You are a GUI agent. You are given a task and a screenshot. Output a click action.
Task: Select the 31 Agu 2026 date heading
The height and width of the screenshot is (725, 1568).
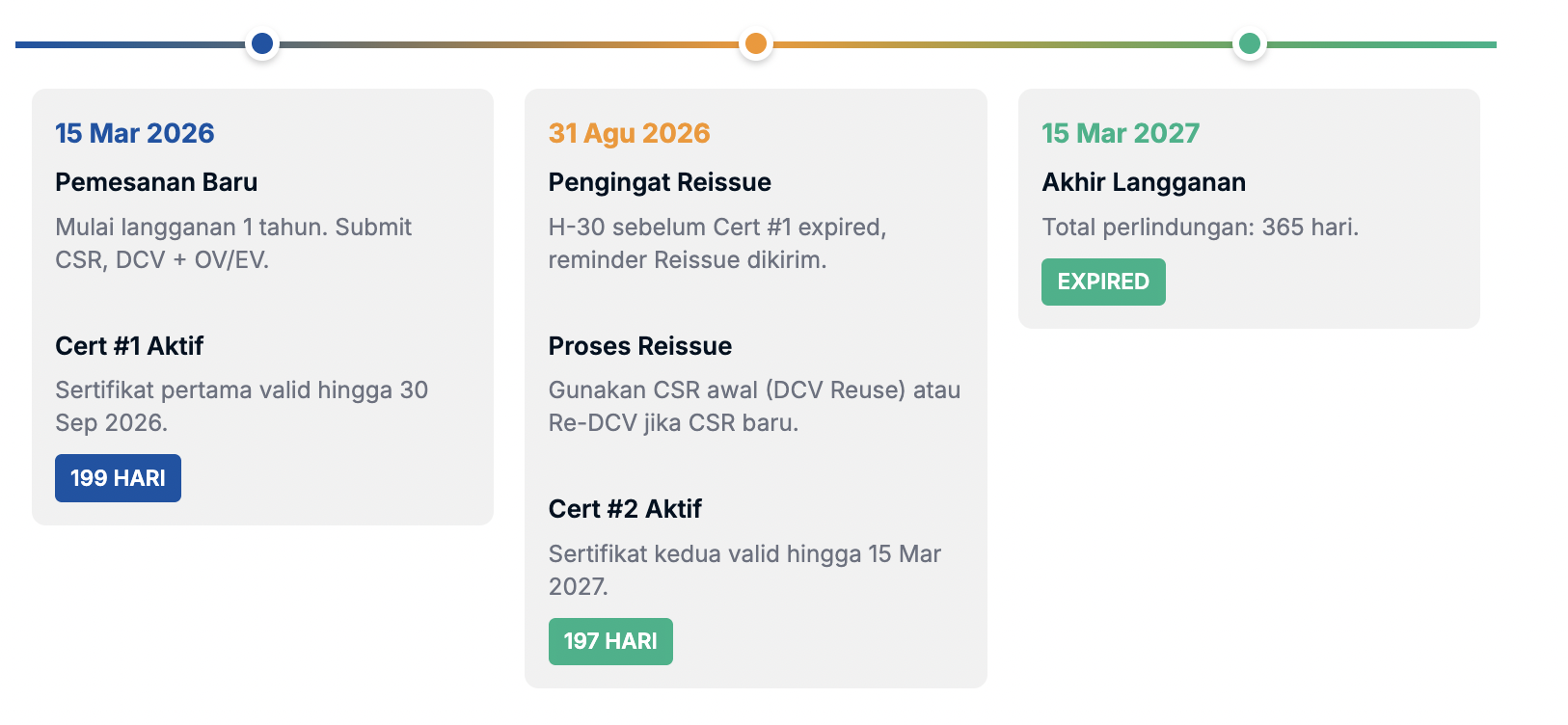tap(629, 133)
